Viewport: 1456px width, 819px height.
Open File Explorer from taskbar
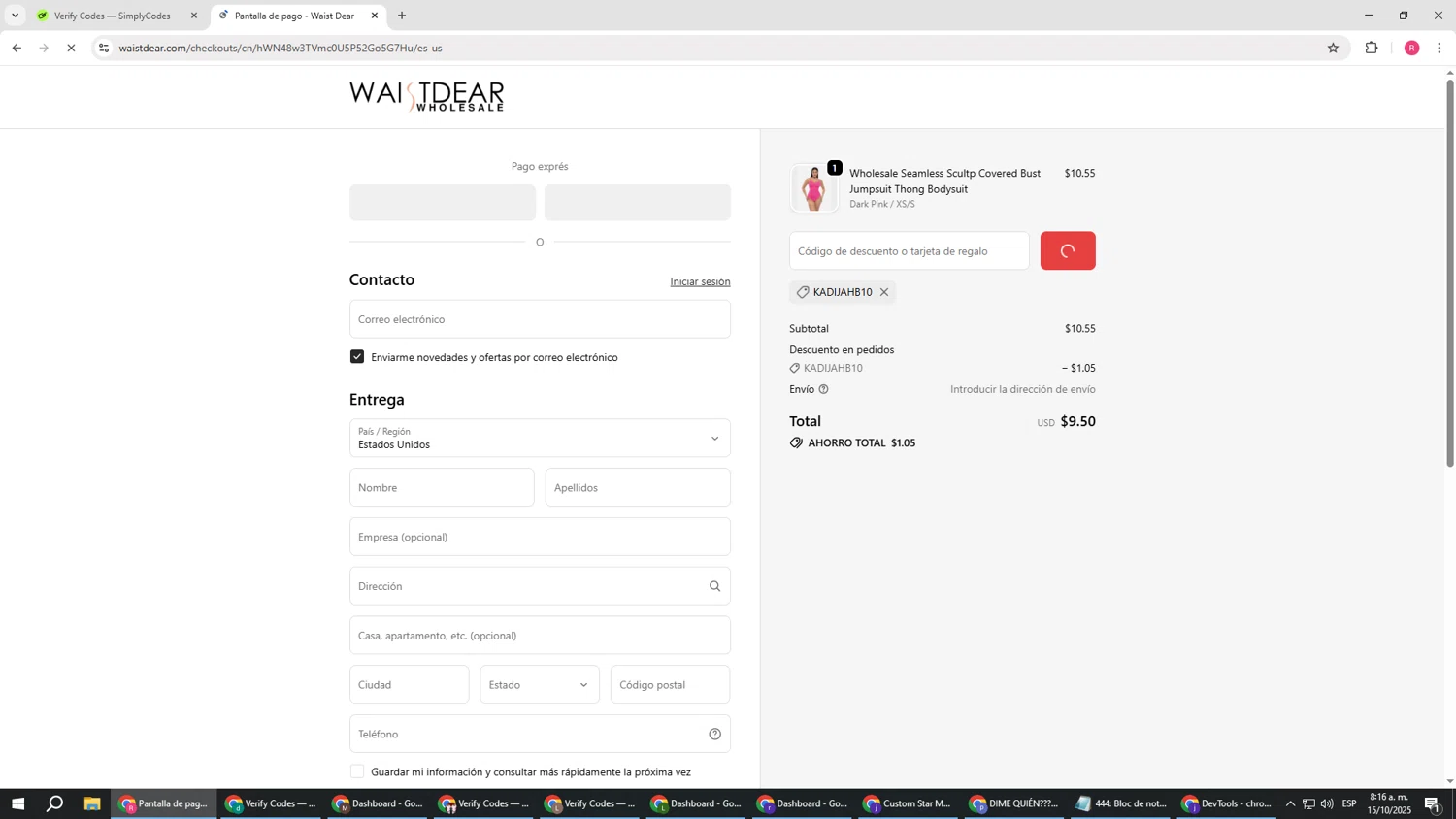coord(92,803)
